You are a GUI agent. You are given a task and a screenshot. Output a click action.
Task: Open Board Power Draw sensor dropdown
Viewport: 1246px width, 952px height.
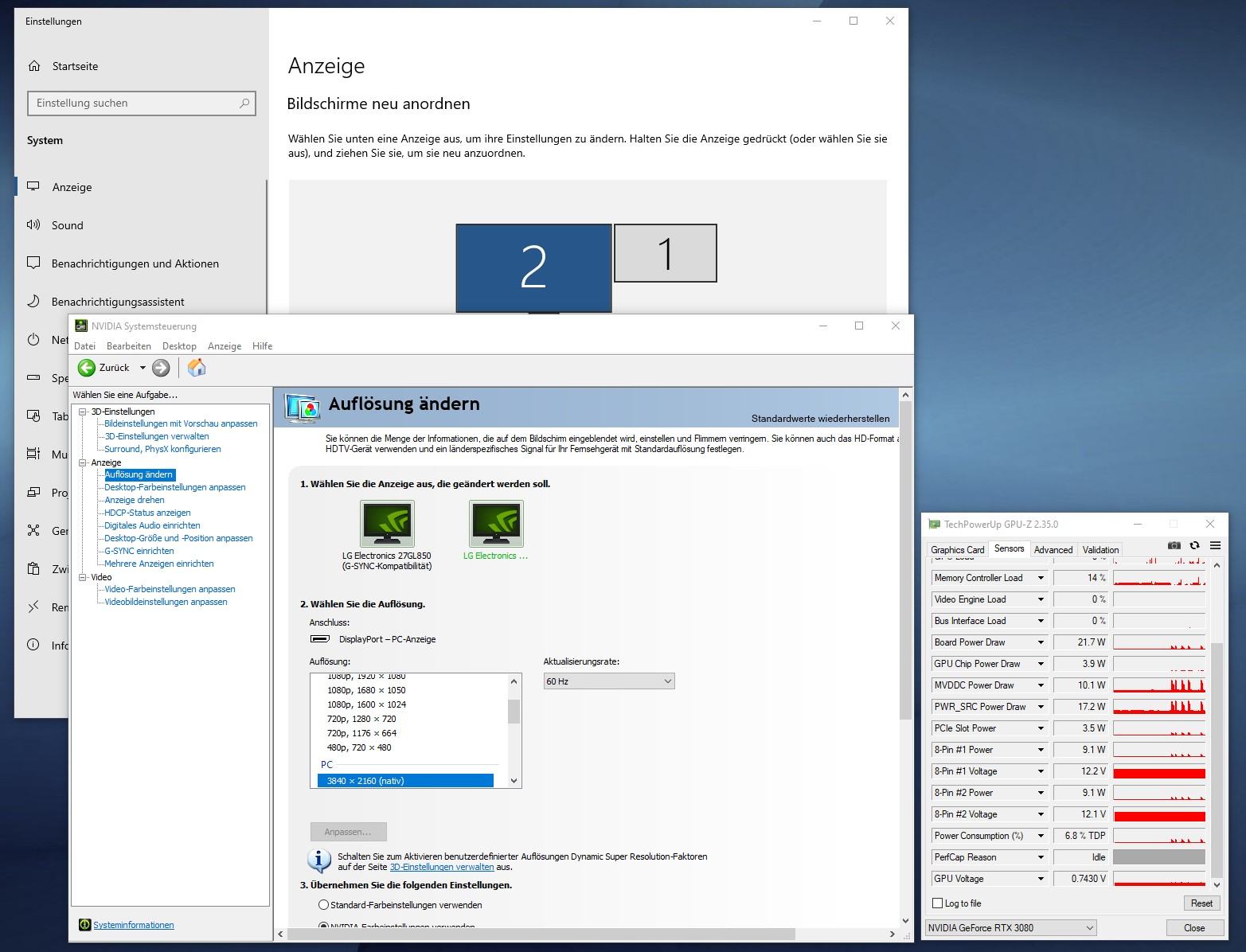(1040, 642)
